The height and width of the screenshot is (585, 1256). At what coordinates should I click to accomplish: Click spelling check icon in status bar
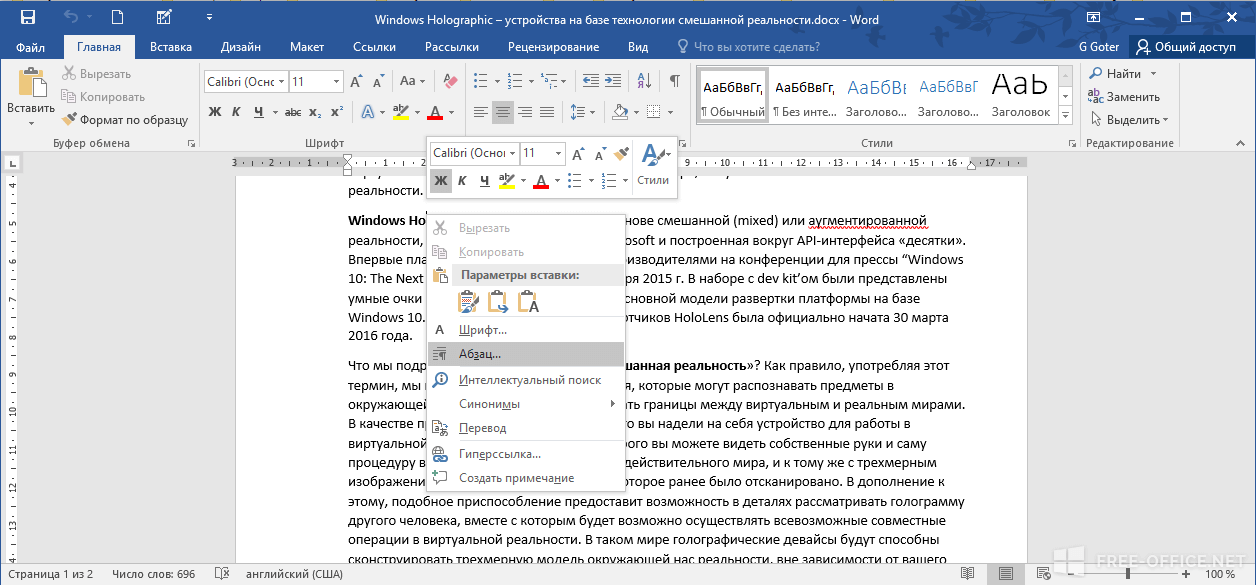pos(221,574)
